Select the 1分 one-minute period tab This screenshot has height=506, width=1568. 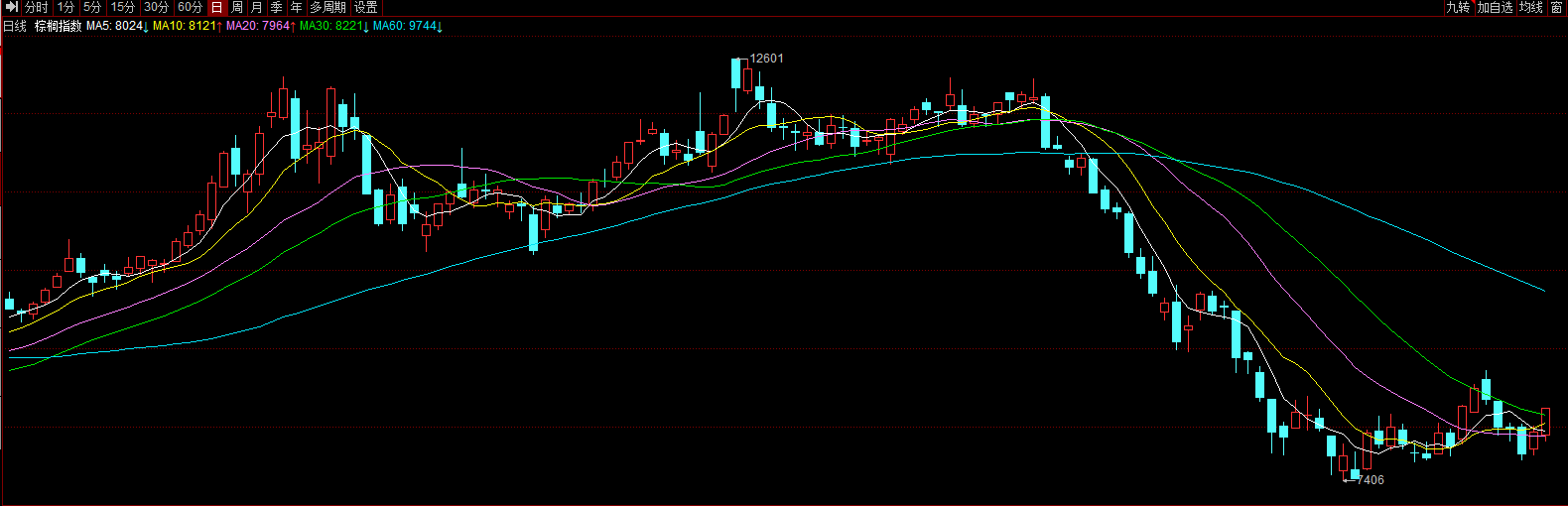click(x=65, y=7)
